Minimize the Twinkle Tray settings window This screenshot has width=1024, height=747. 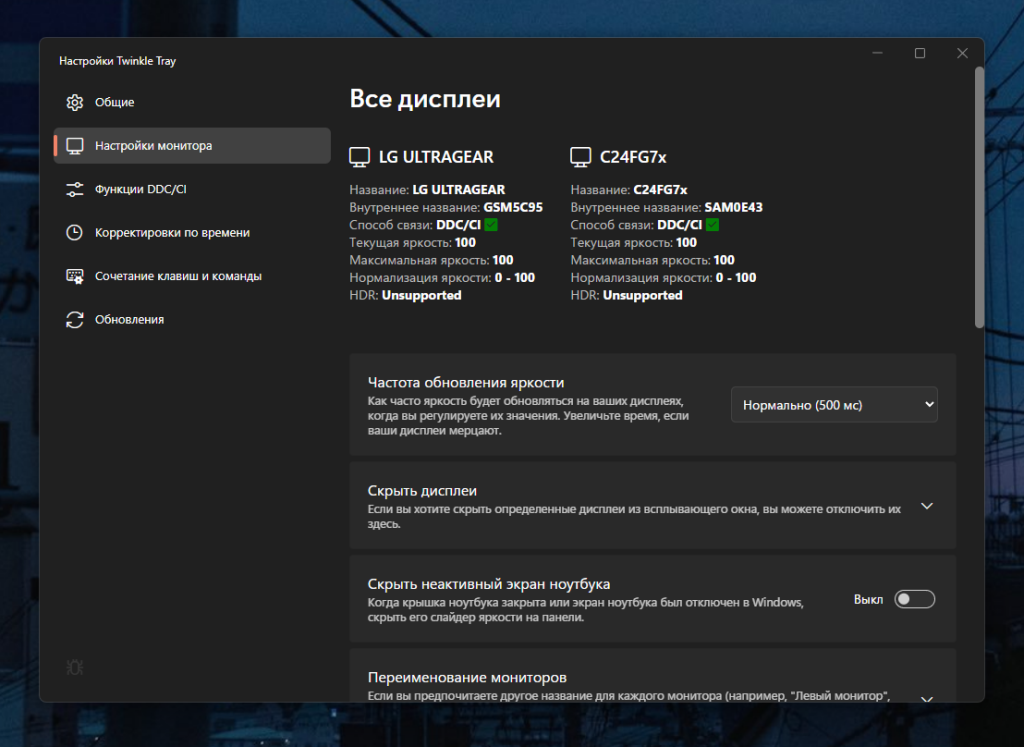[877, 53]
